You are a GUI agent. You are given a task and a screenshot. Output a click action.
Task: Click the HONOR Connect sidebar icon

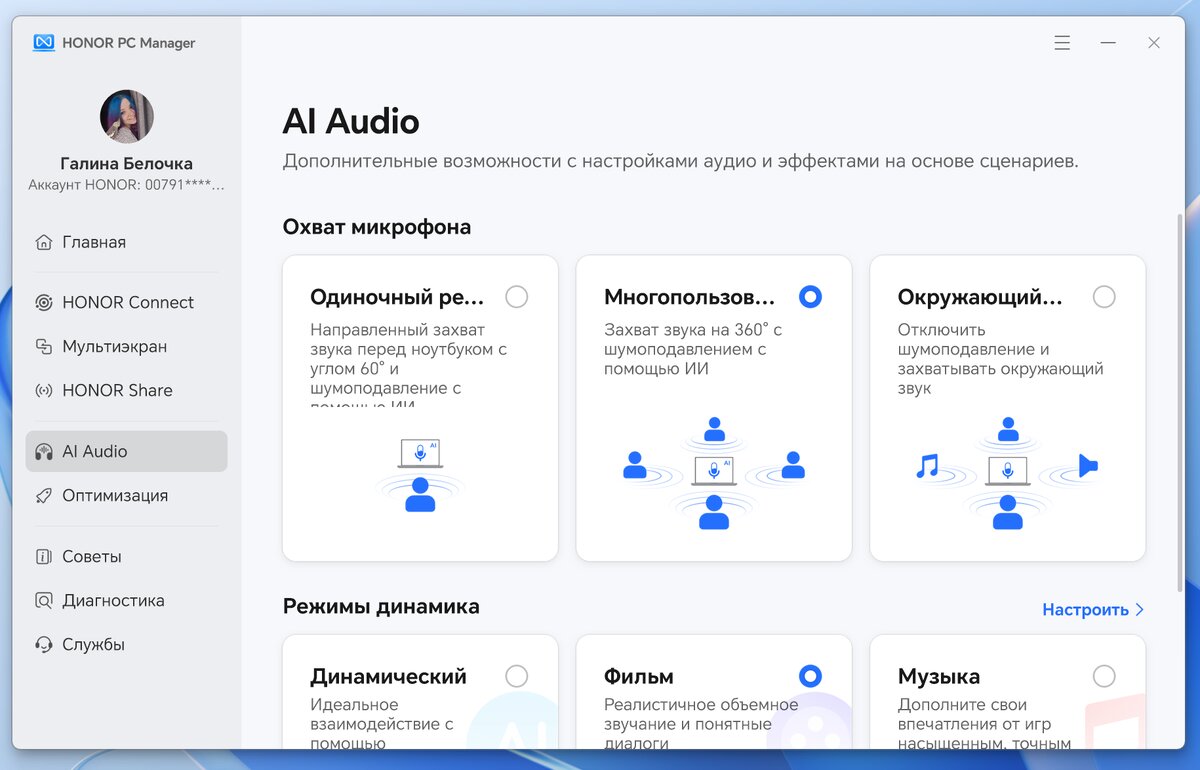click(x=43, y=302)
